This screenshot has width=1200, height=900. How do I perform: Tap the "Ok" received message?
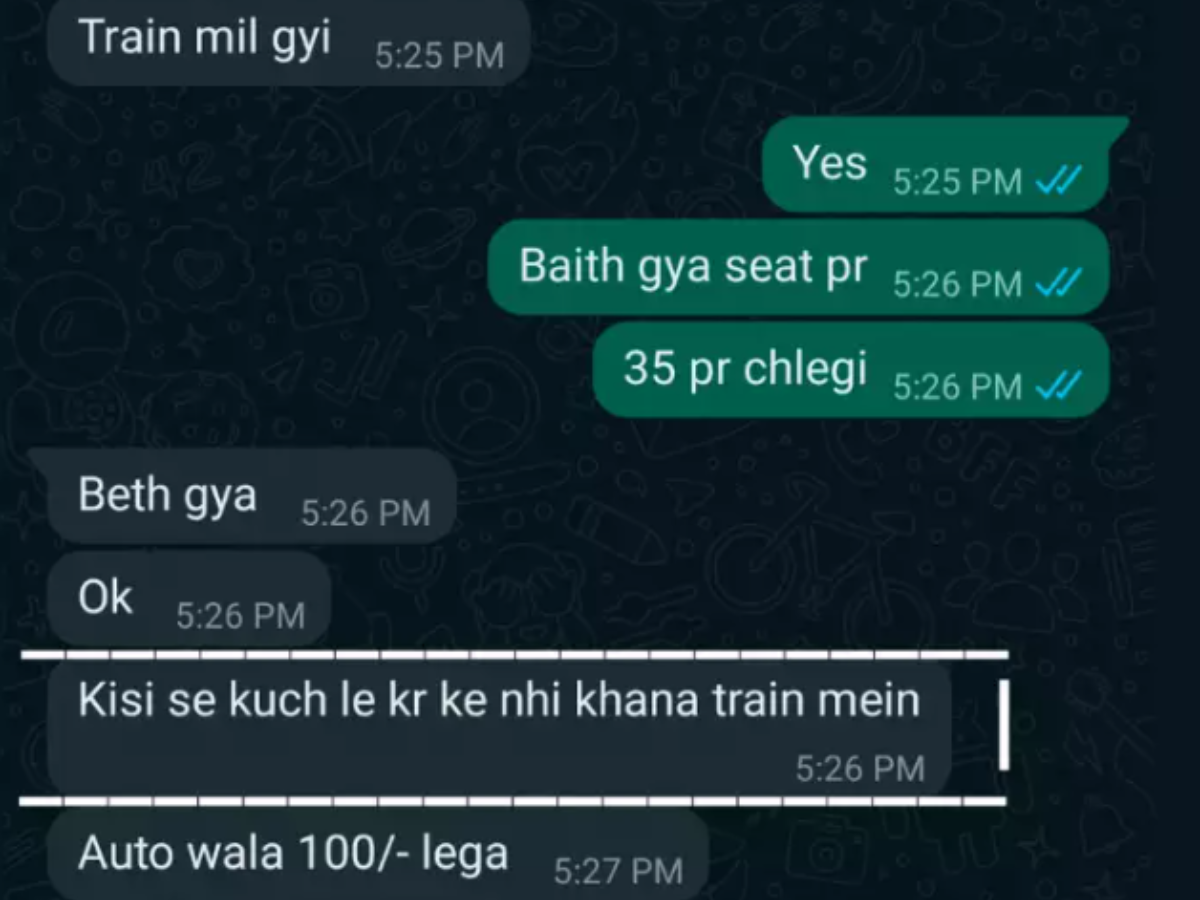click(x=190, y=599)
